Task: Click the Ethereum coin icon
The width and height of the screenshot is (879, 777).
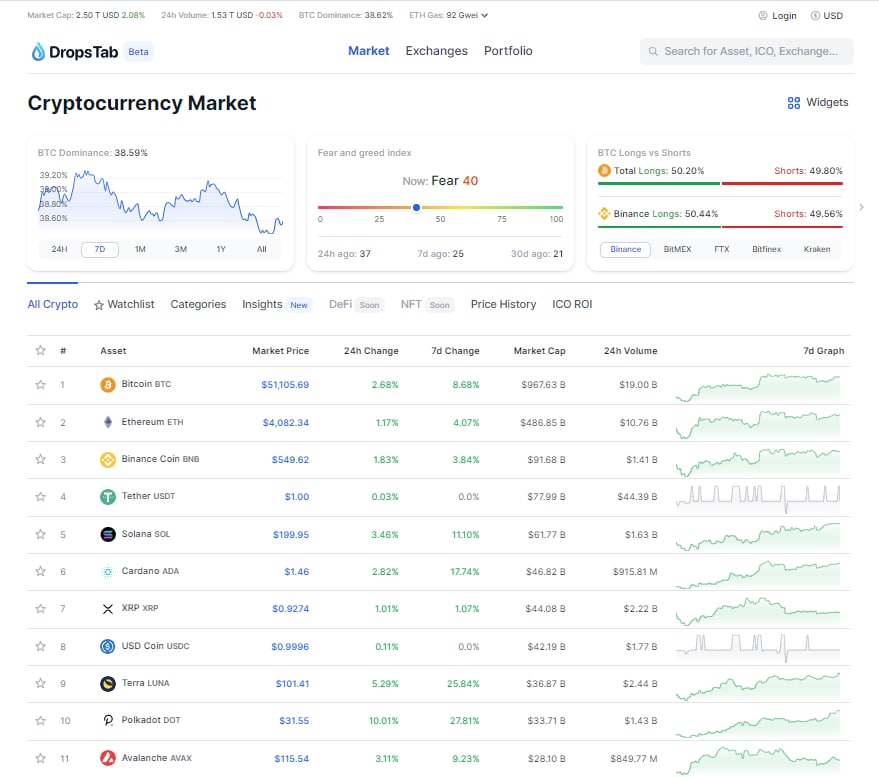Action: (x=108, y=422)
